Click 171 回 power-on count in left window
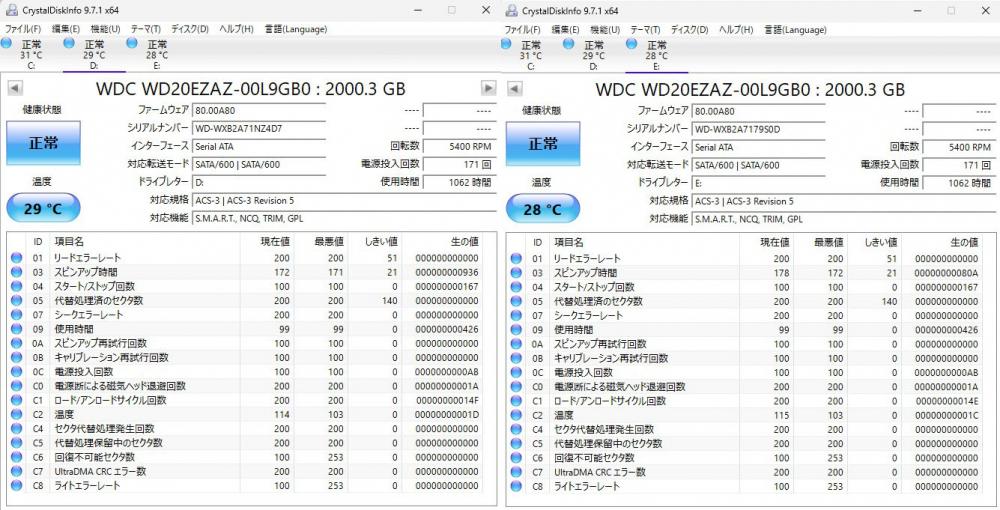Screen dimensions: 1000x510 pyautogui.click(x=459, y=164)
